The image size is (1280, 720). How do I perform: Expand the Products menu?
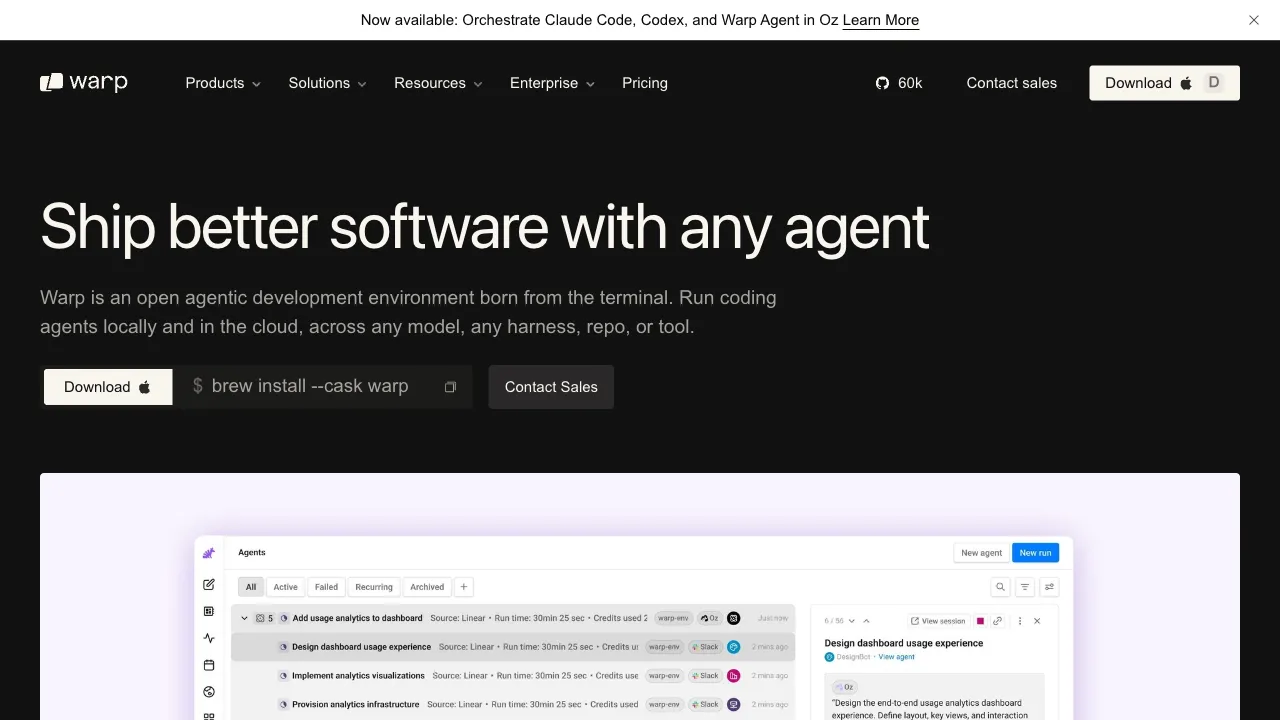coord(223,83)
